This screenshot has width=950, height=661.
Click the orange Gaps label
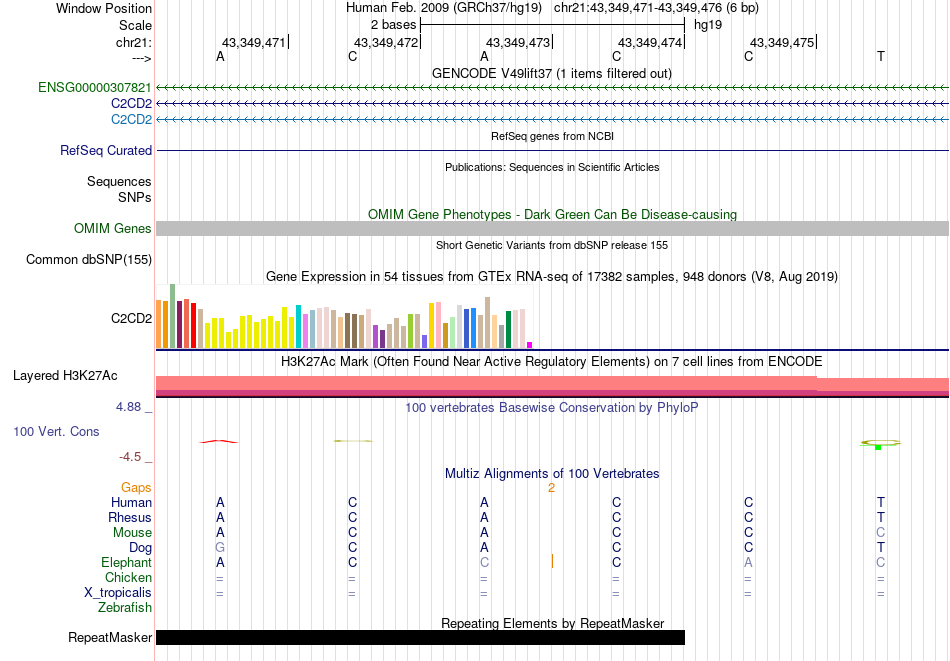pos(136,488)
